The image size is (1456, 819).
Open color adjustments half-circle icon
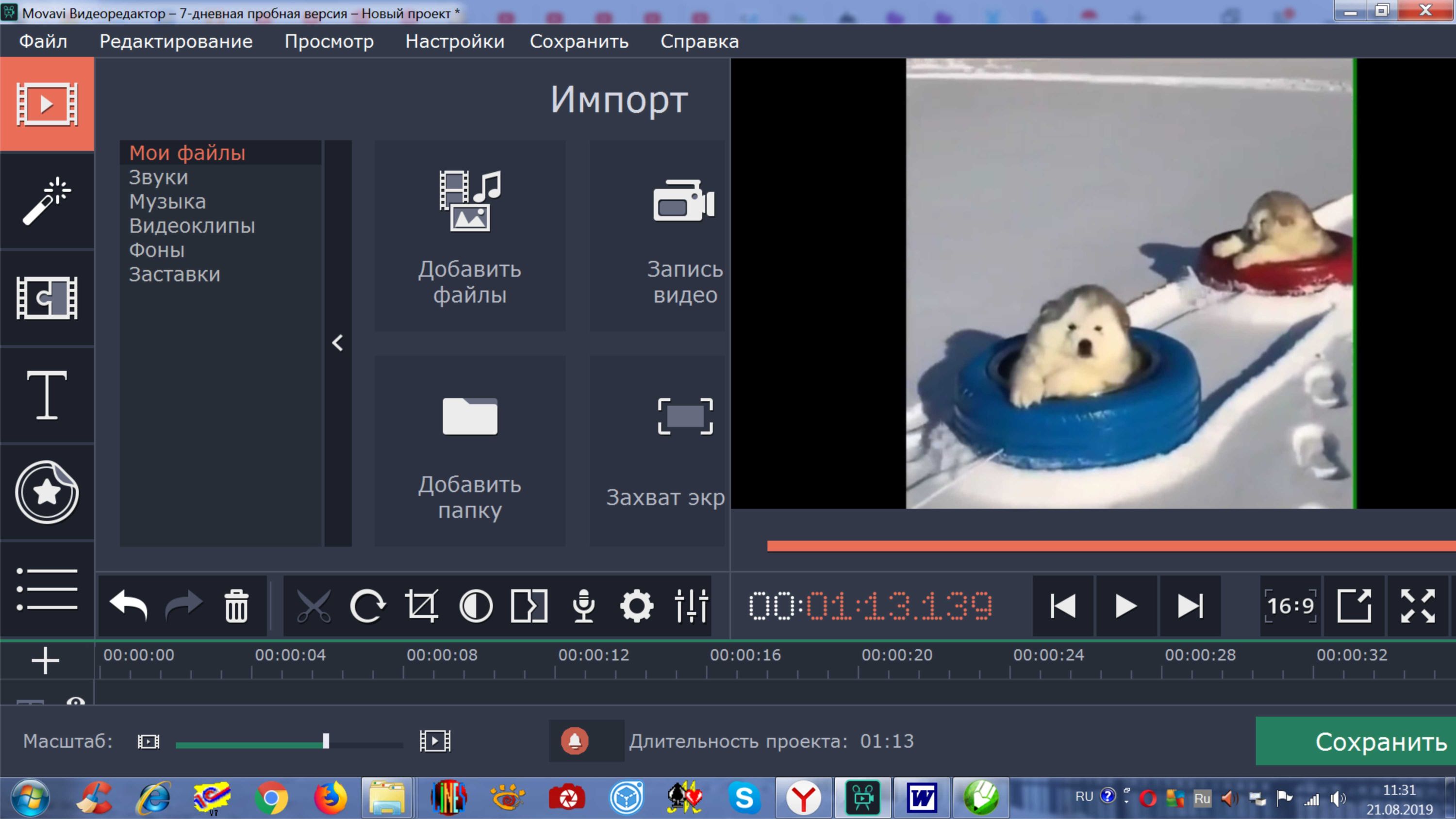[x=476, y=606]
